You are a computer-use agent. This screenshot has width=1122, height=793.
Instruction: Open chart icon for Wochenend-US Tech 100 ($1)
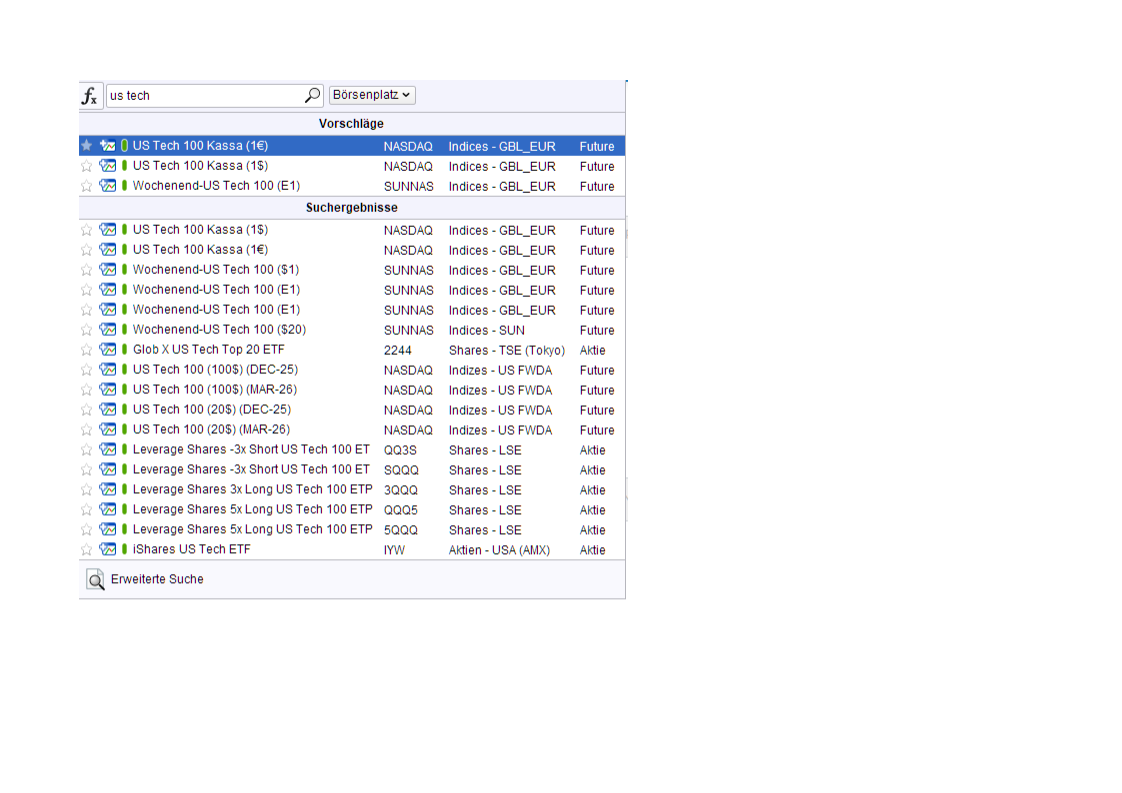[108, 270]
